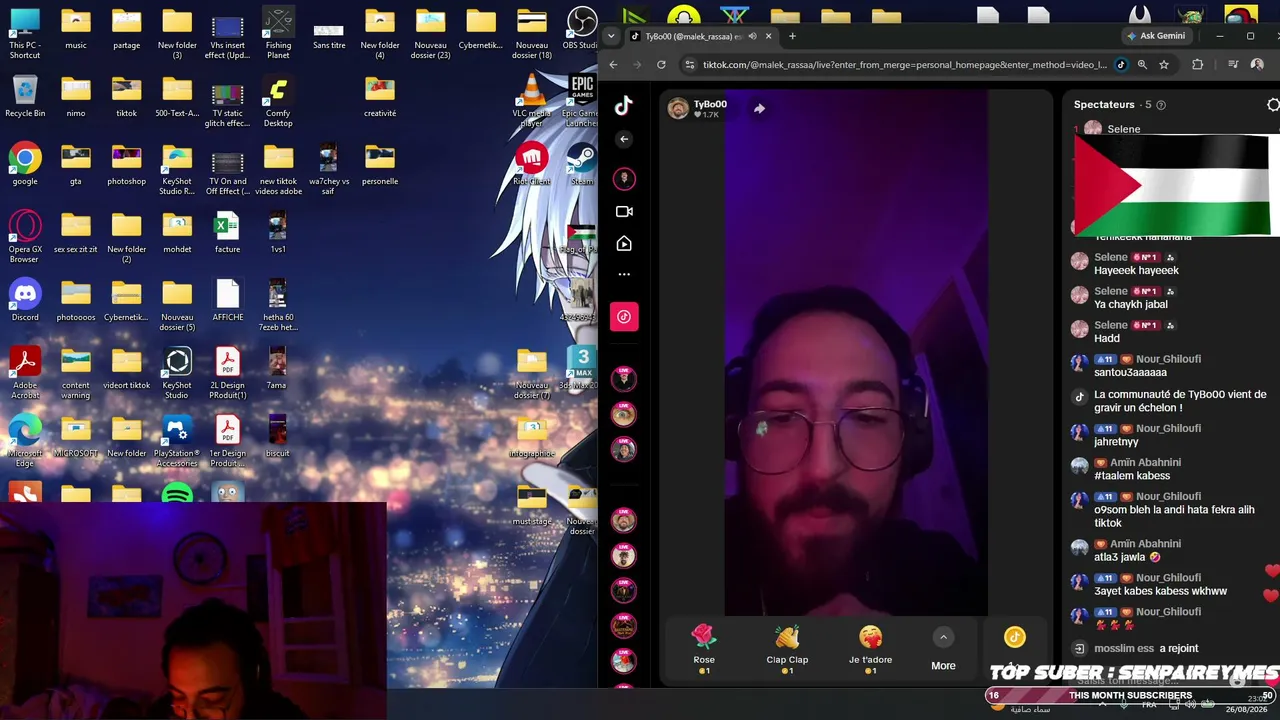
Task: Send a Rose gift
Action: (704, 648)
